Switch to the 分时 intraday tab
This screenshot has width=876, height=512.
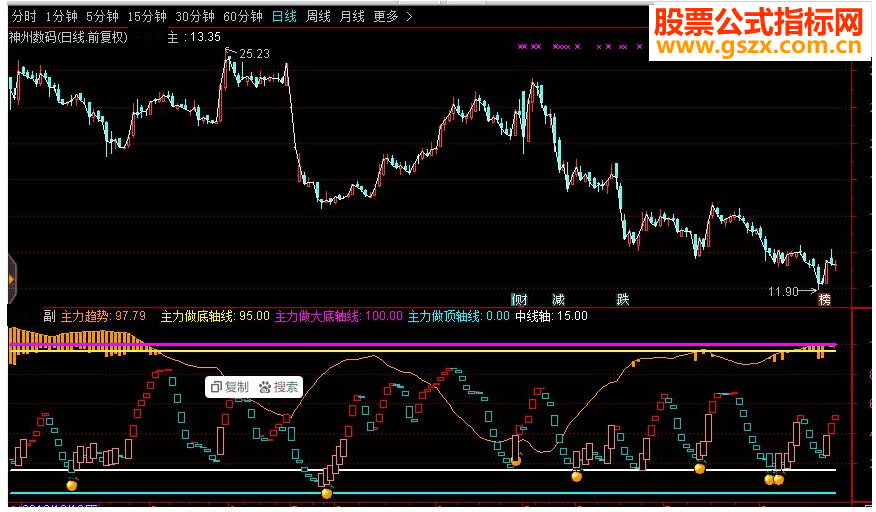coord(24,17)
